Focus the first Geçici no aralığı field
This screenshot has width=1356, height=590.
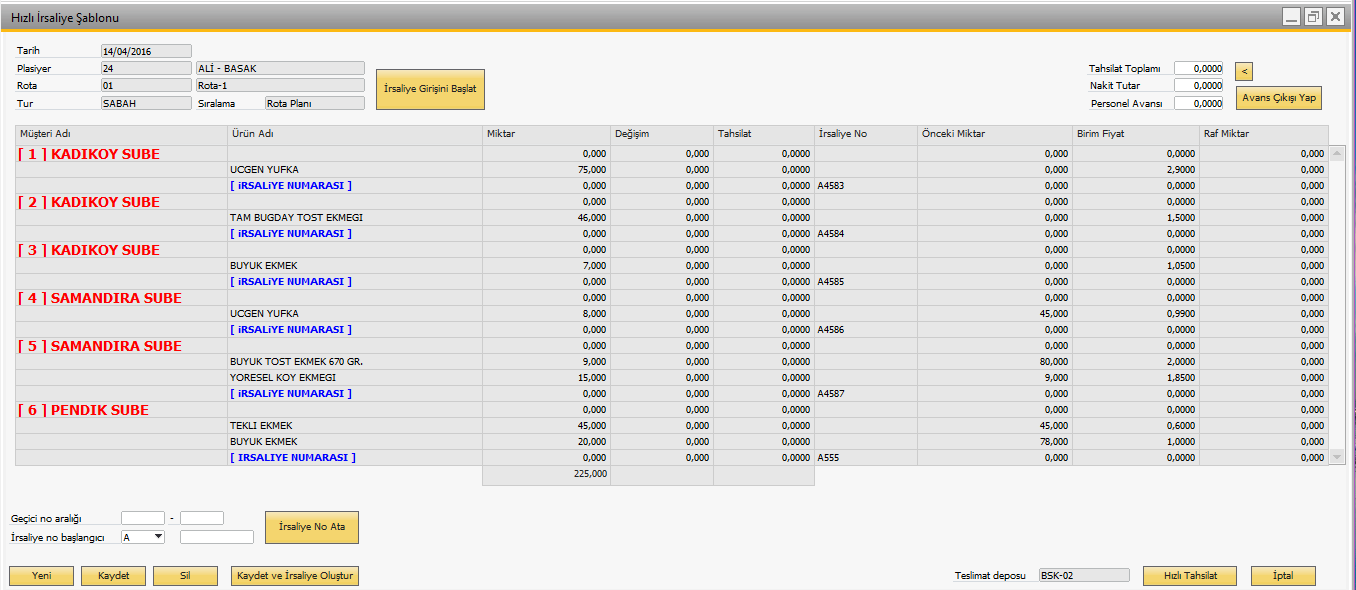pyautogui.click(x=142, y=518)
